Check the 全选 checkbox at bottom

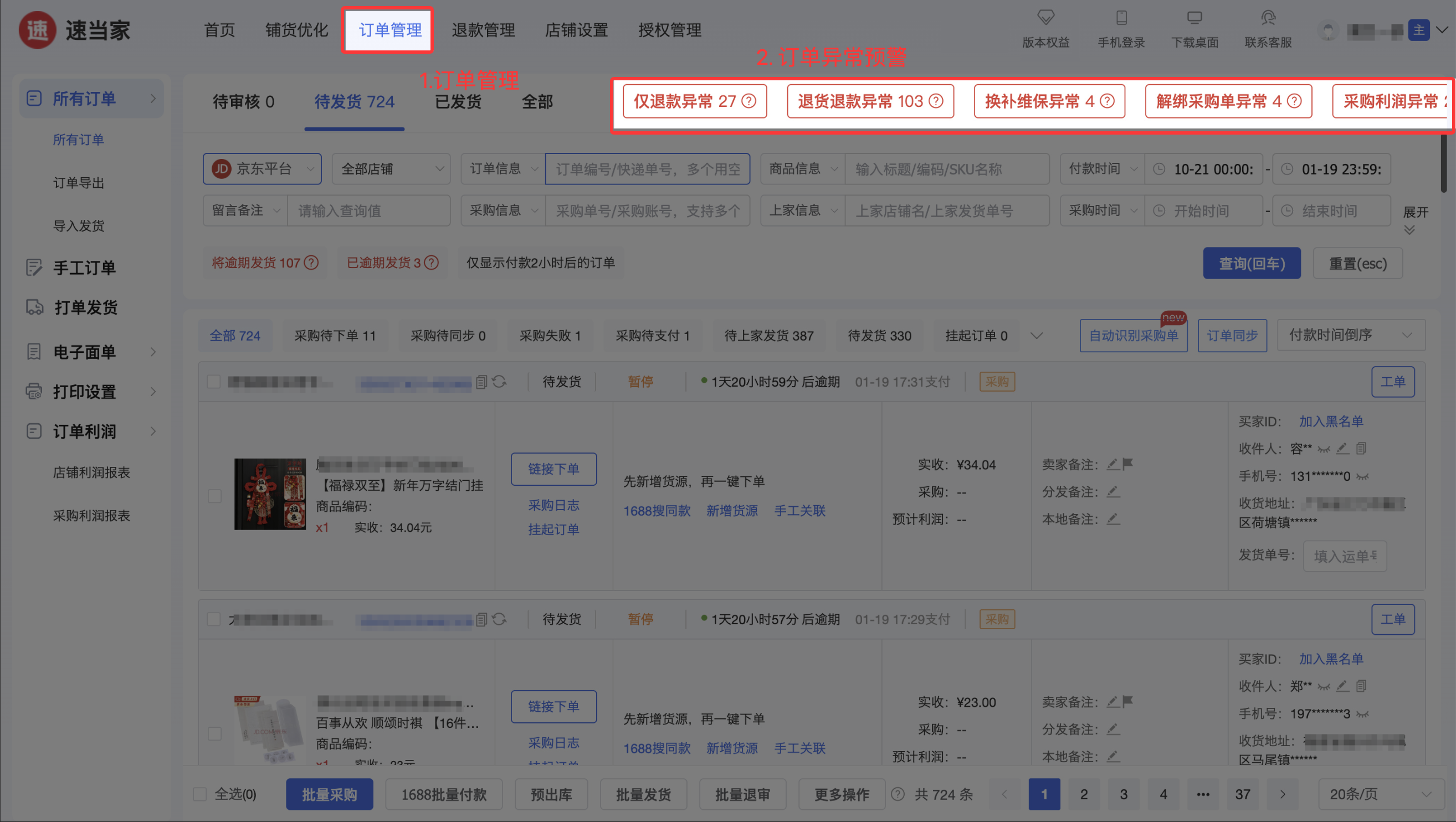click(199, 794)
